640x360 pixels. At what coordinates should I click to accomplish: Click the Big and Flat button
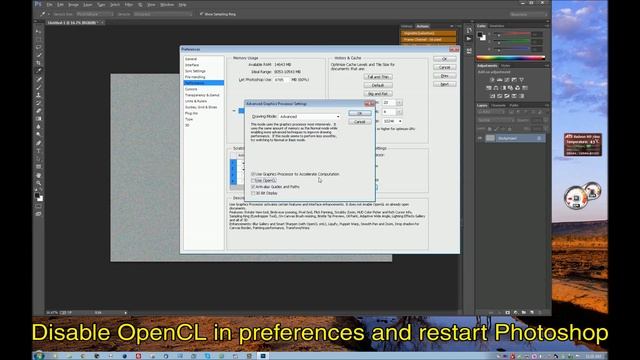coord(378,94)
